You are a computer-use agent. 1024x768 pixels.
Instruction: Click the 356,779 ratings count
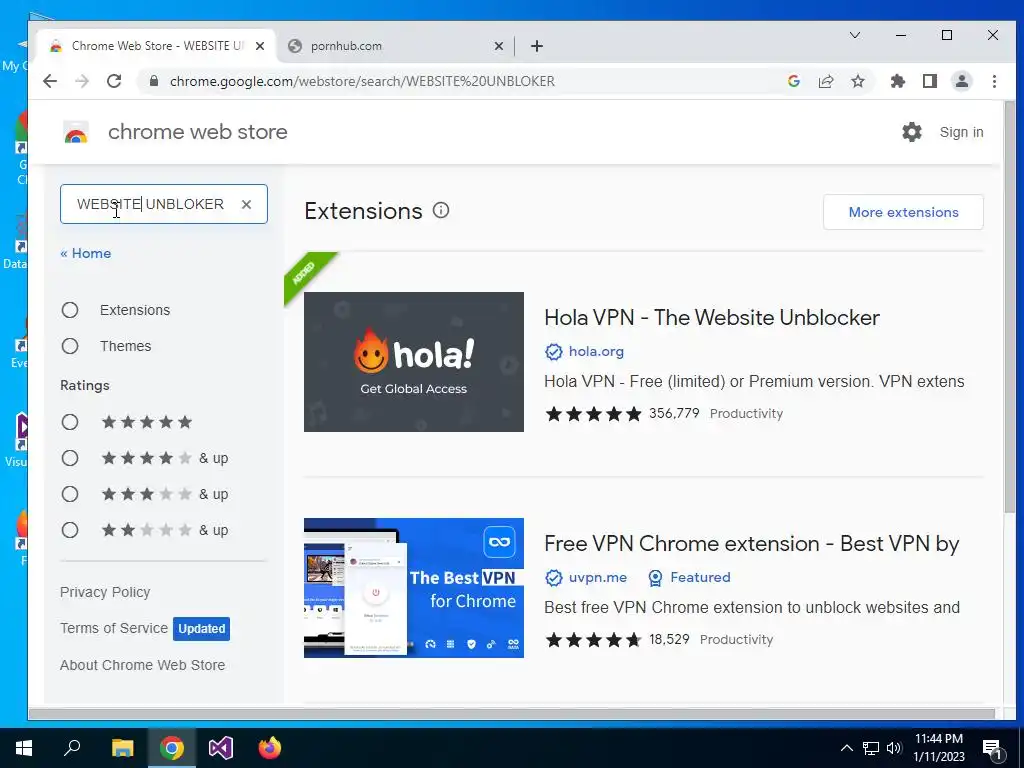674,413
